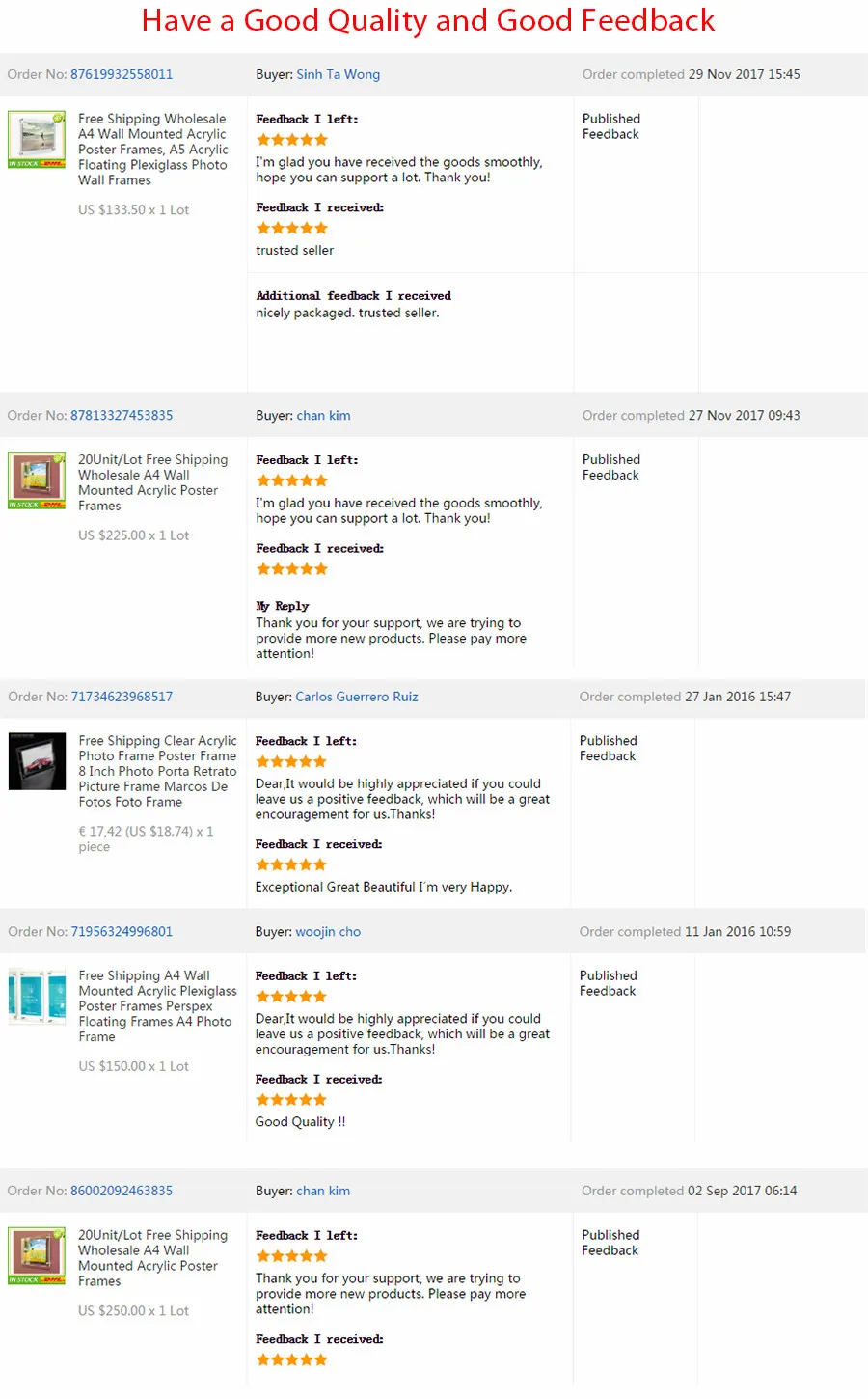Open 'Free Shipping A4 Wall Mounted Acrylic Plexiglass' title
Image resolution: width=868 pixels, height=1399 pixels.
(x=157, y=1007)
